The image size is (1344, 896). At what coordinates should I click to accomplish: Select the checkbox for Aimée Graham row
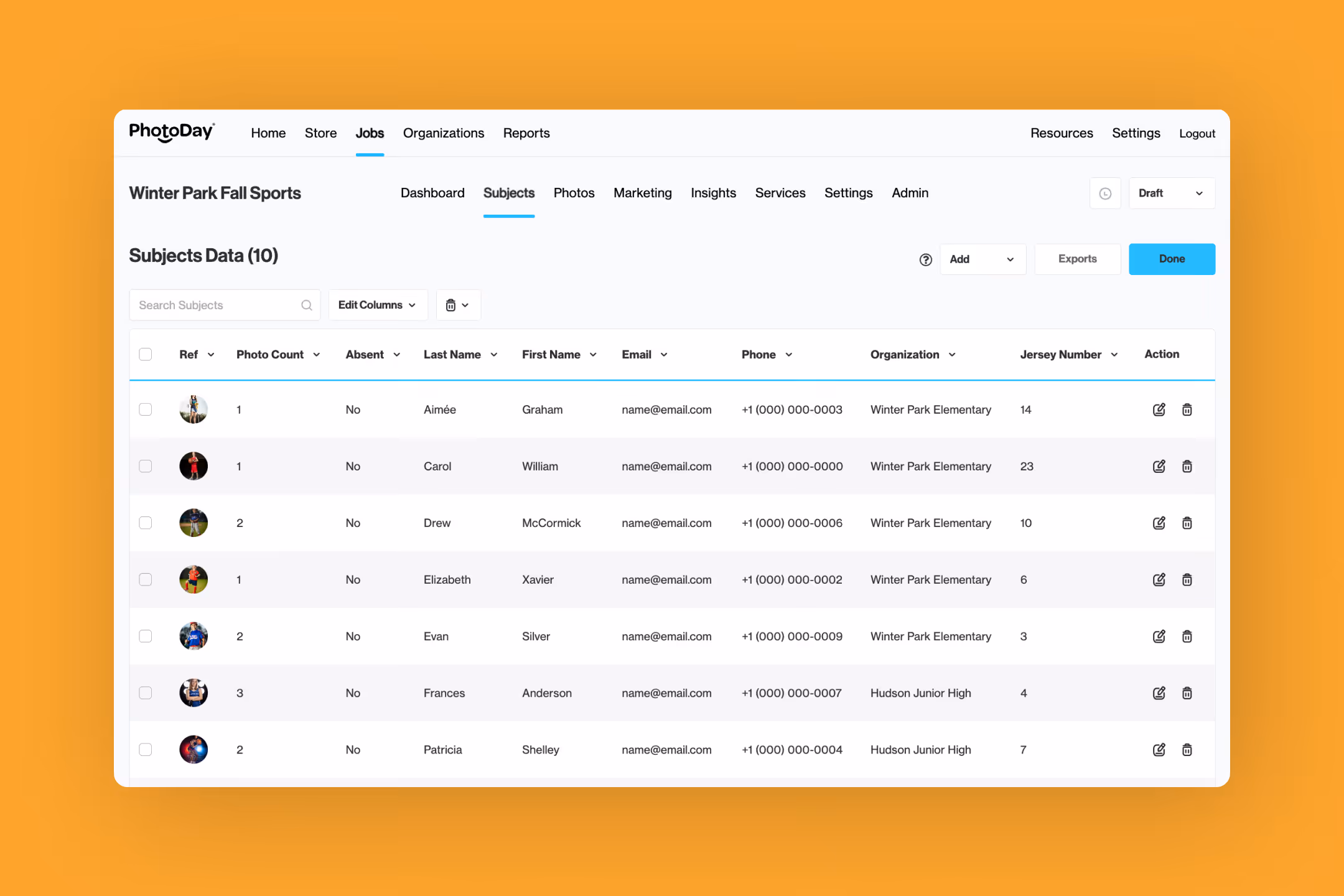(x=146, y=409)
